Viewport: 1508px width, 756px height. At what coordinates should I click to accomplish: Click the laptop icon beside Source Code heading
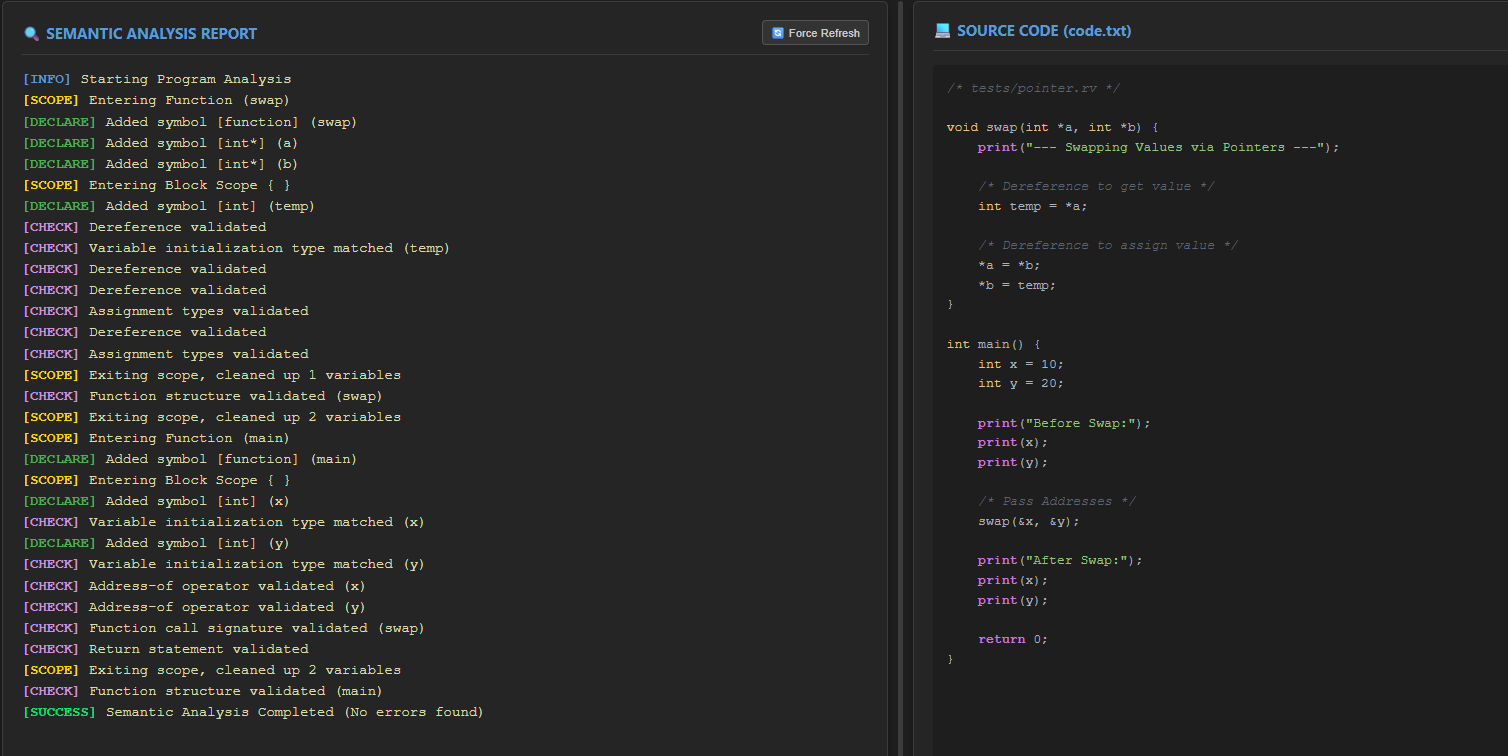click(x=942, y=31)
